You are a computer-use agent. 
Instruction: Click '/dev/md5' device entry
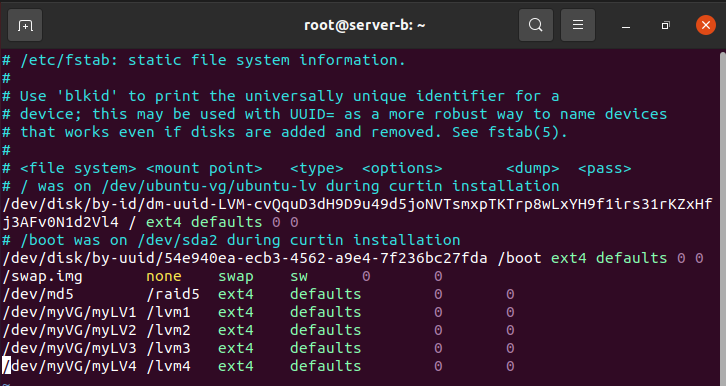pyautogui.click(x=38, y=294)
